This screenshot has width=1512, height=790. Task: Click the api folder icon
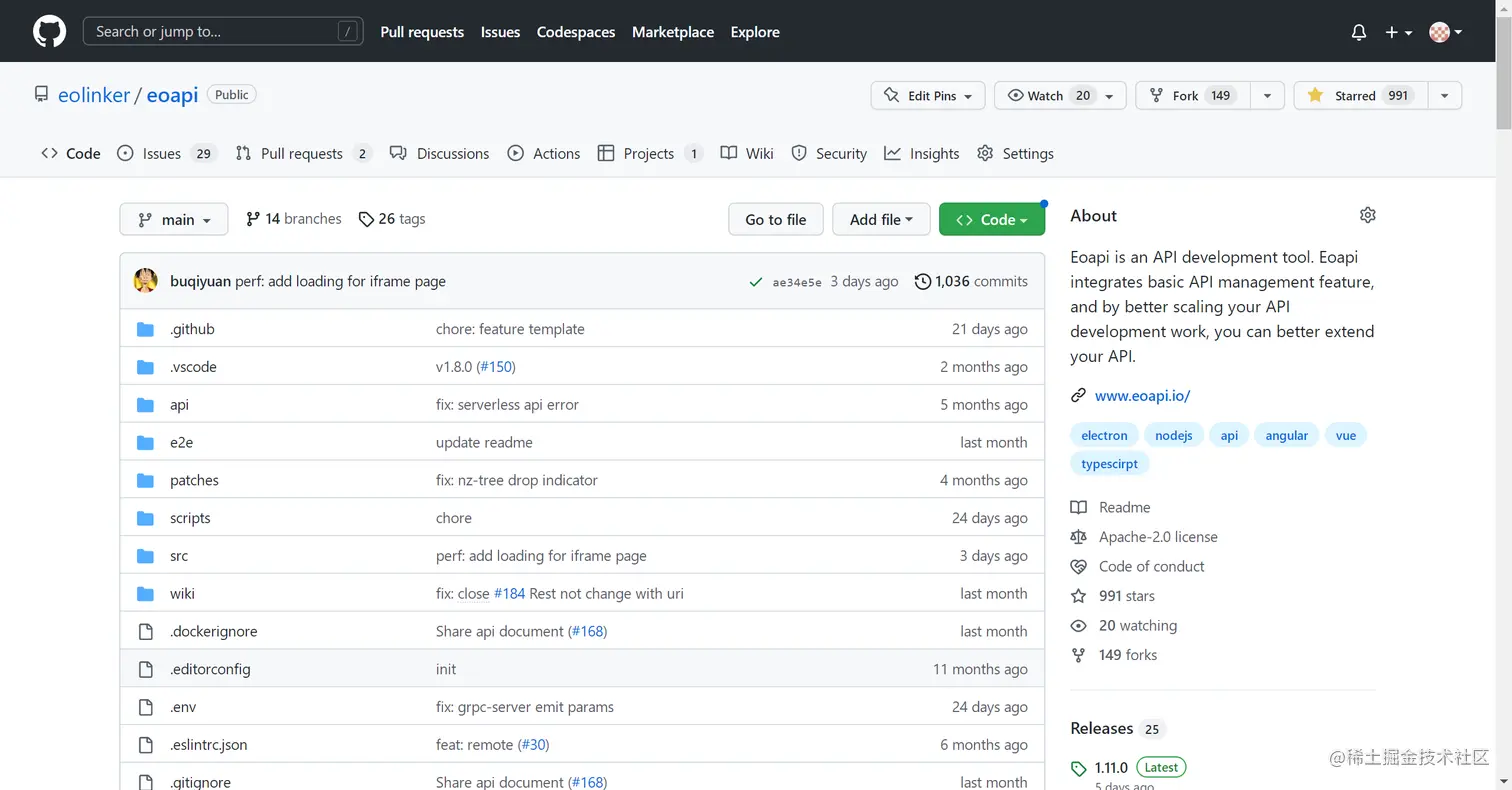point(146,405)
